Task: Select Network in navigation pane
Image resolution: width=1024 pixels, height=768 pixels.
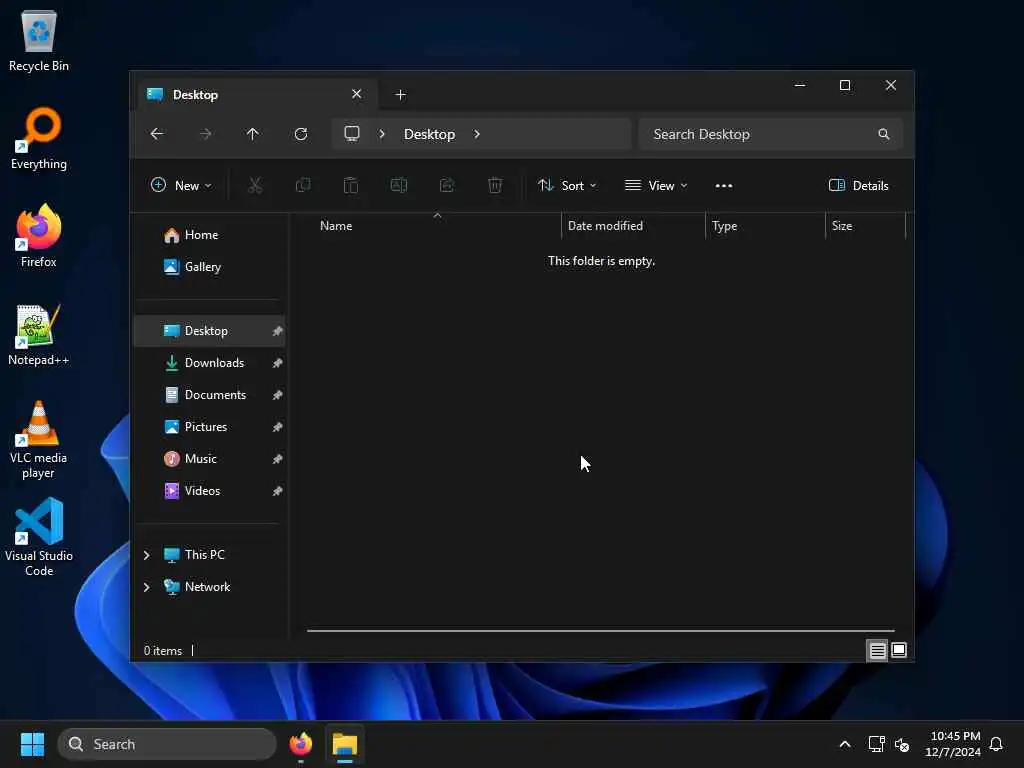Action: point(207,587)
